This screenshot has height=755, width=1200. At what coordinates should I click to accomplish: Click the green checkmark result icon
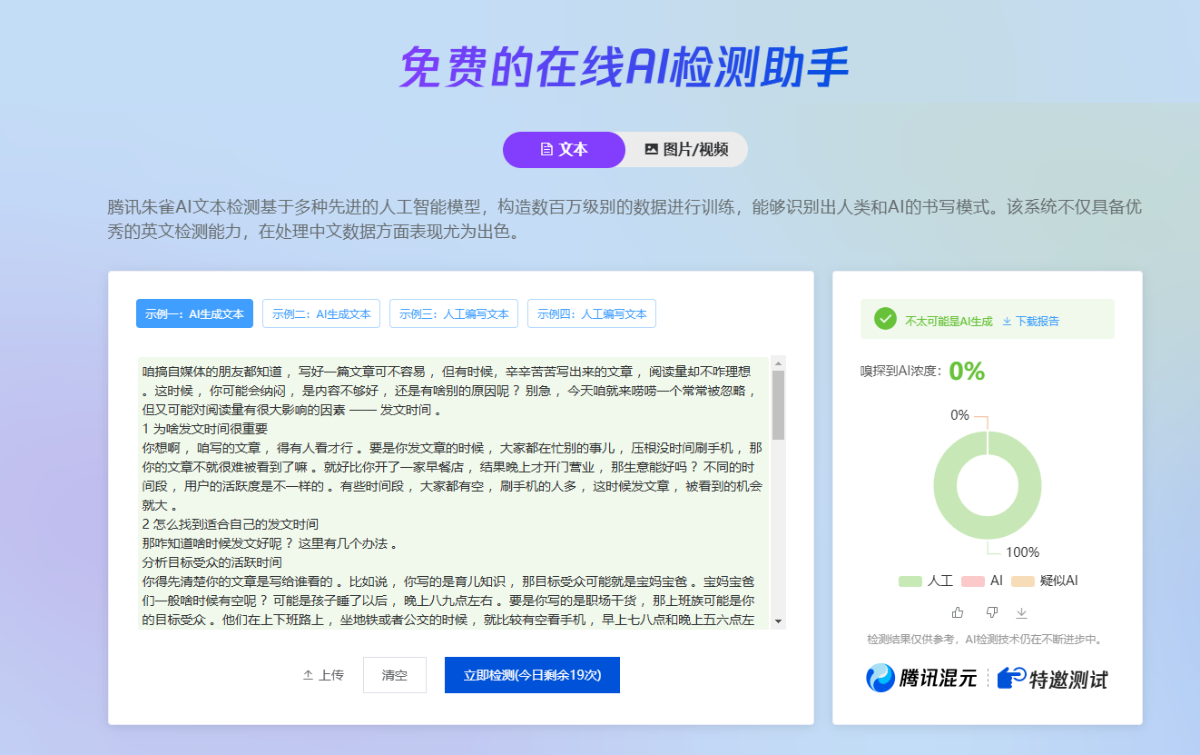(885, 319)
